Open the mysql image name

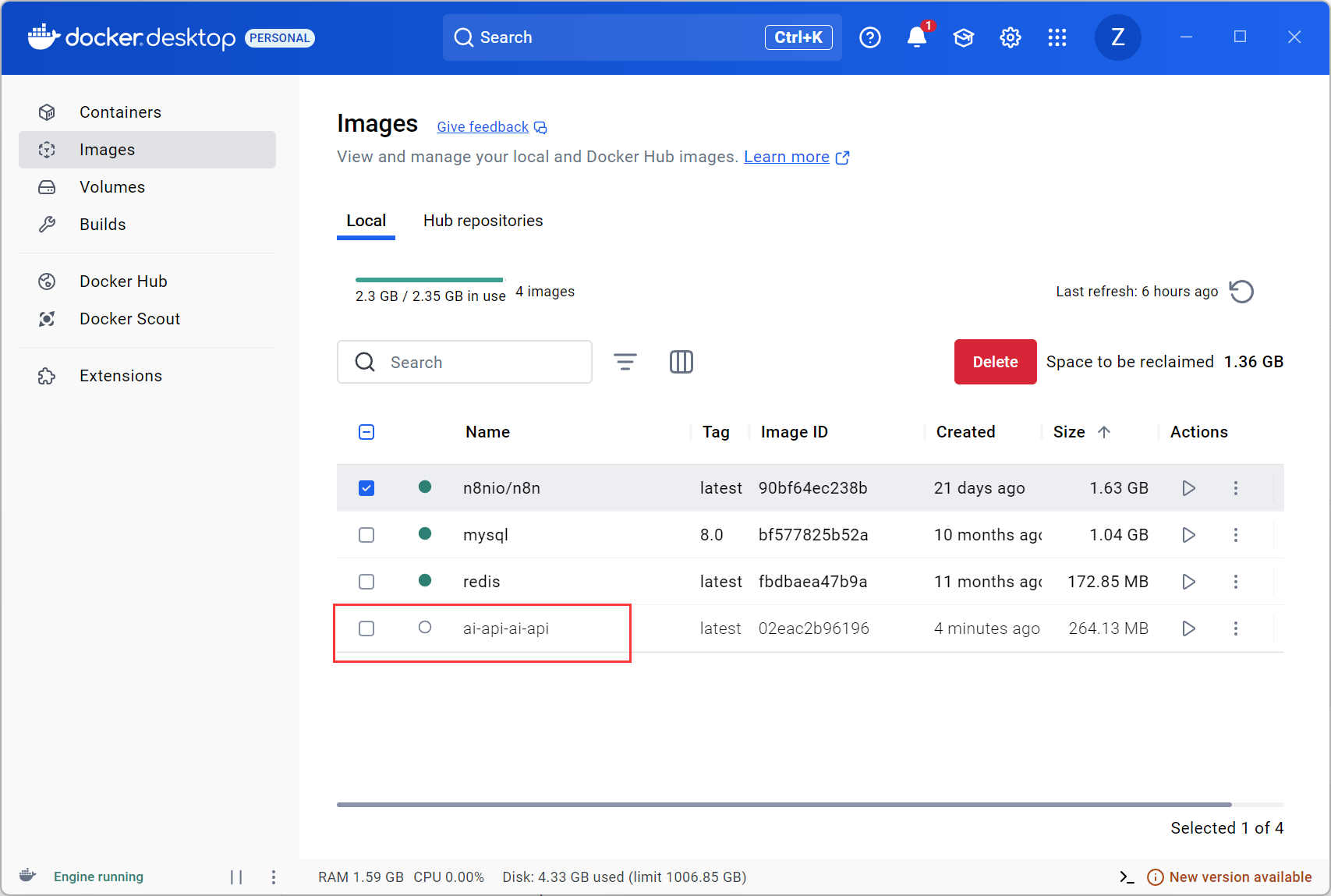point(486,535)
